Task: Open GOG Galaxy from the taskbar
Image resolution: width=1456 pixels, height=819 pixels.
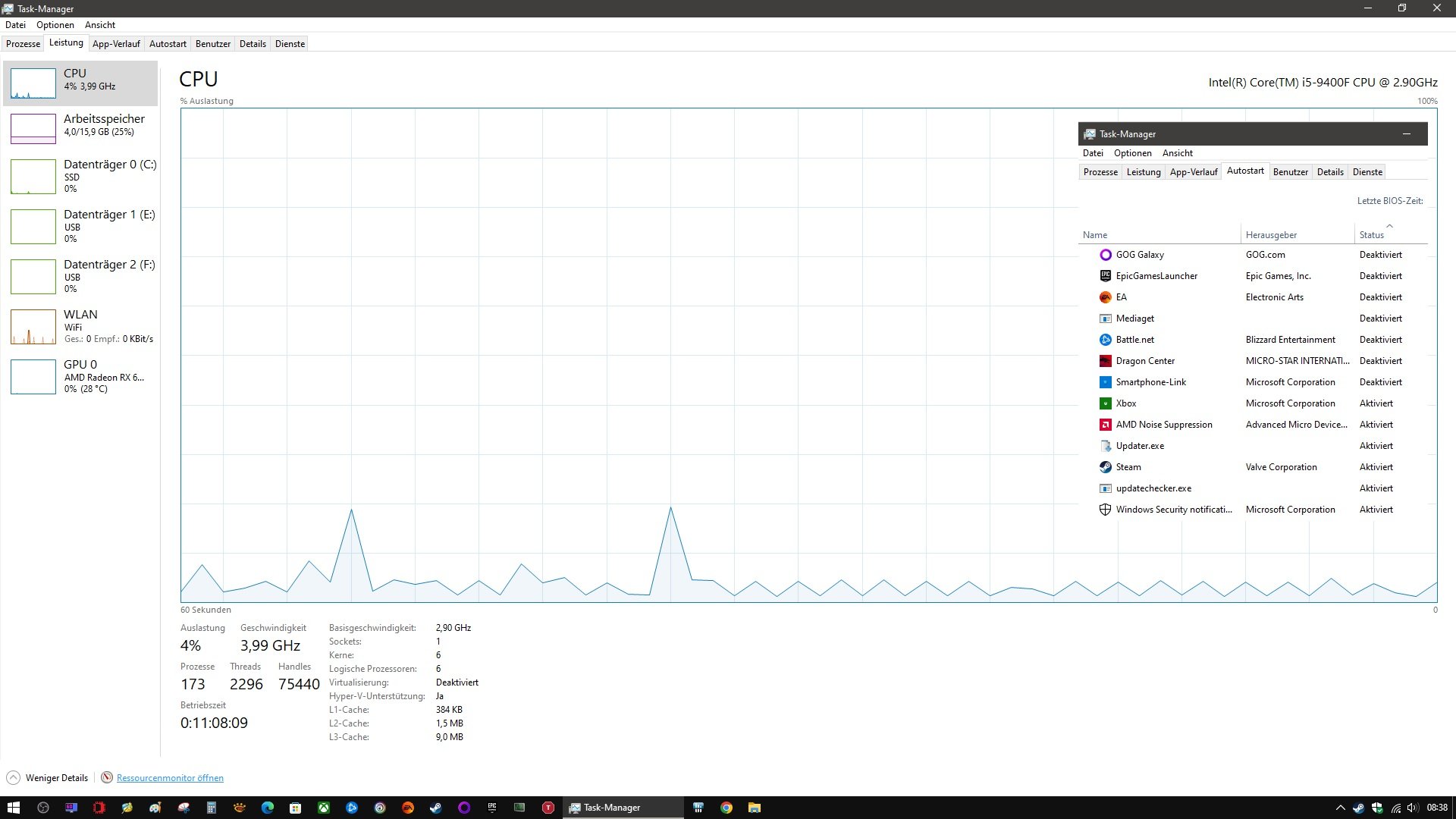Action: (464, 808)
